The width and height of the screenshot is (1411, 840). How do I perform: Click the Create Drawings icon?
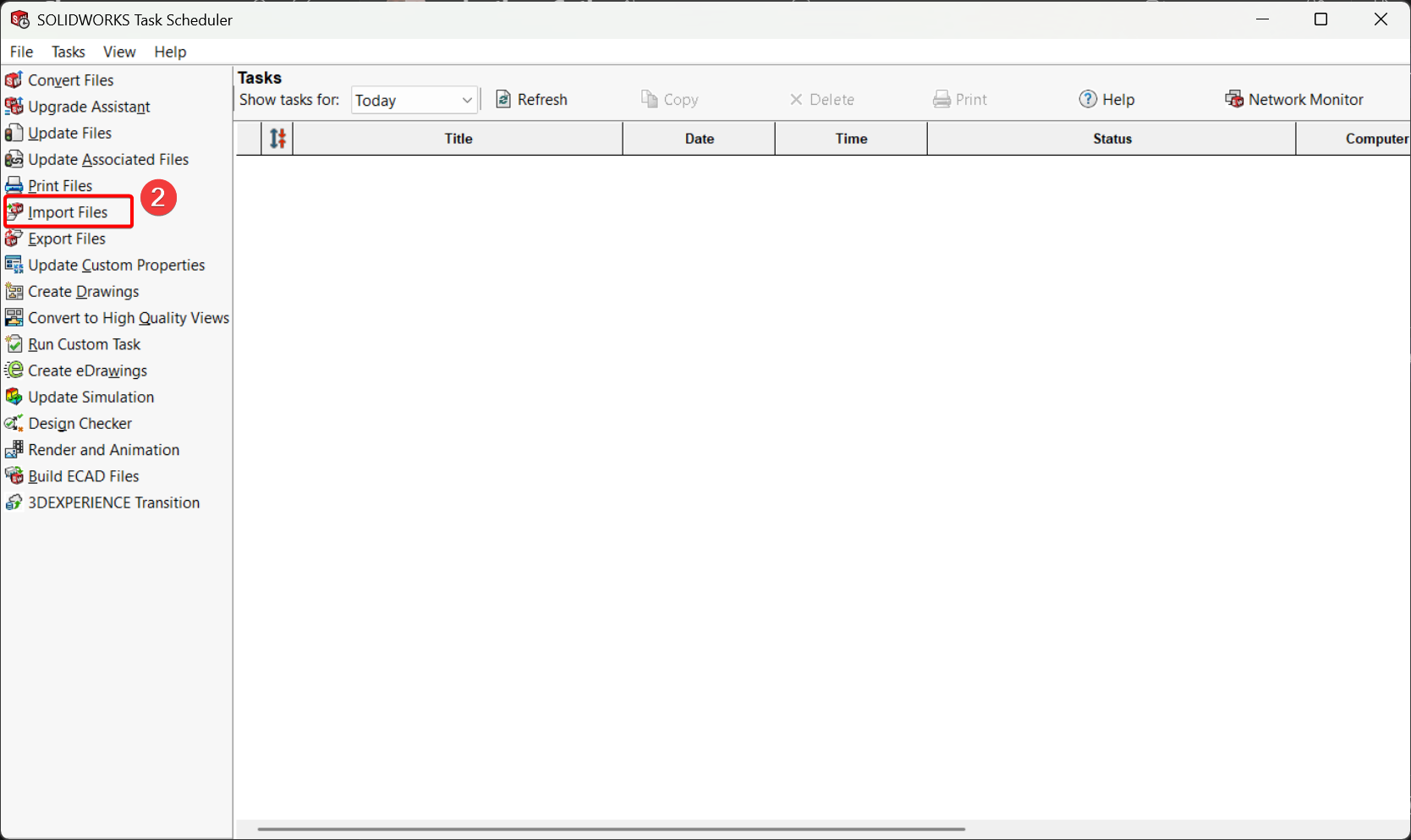click(x=14, y=291)
